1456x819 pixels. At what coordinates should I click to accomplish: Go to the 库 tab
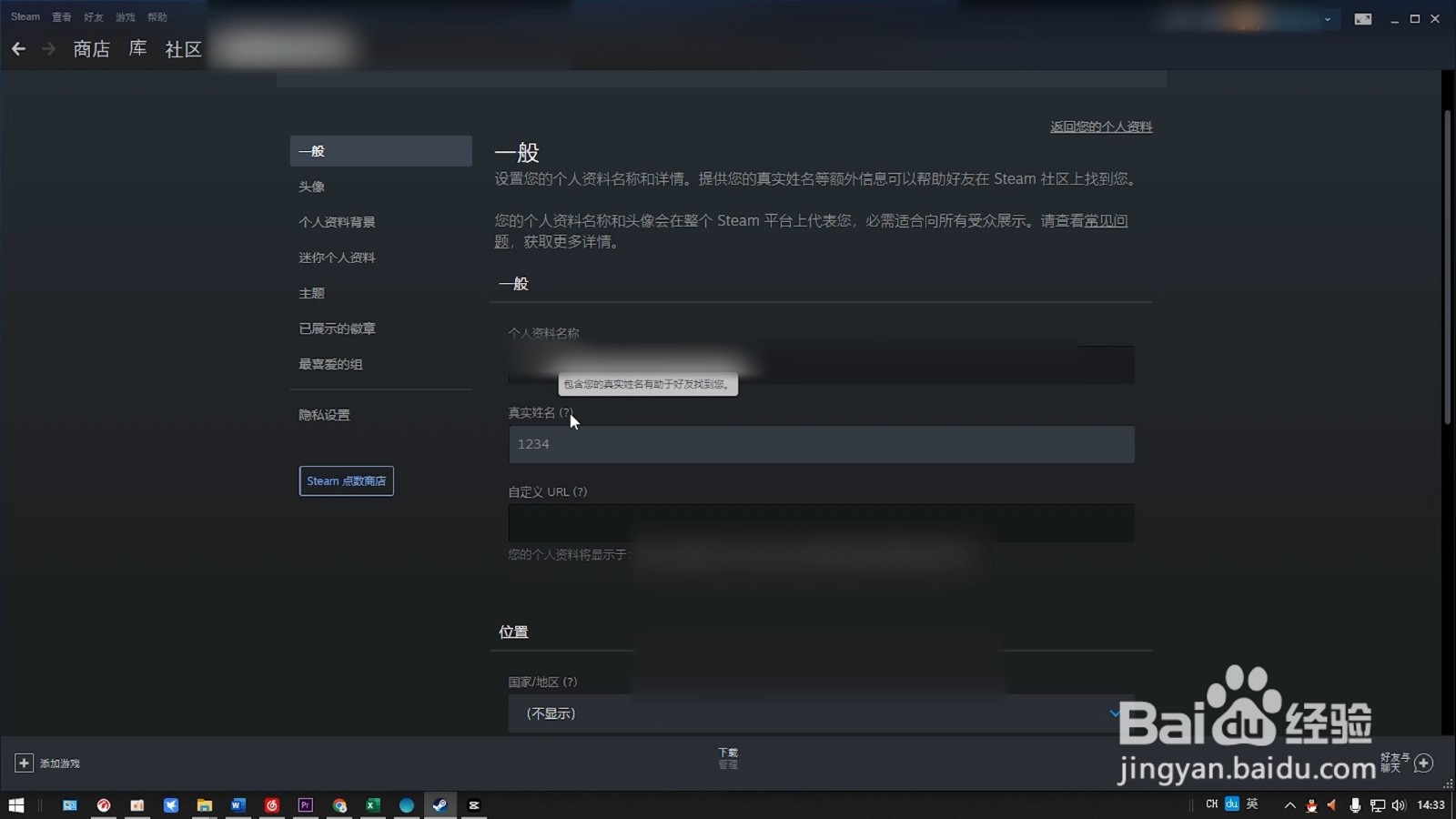pos(137,49)
